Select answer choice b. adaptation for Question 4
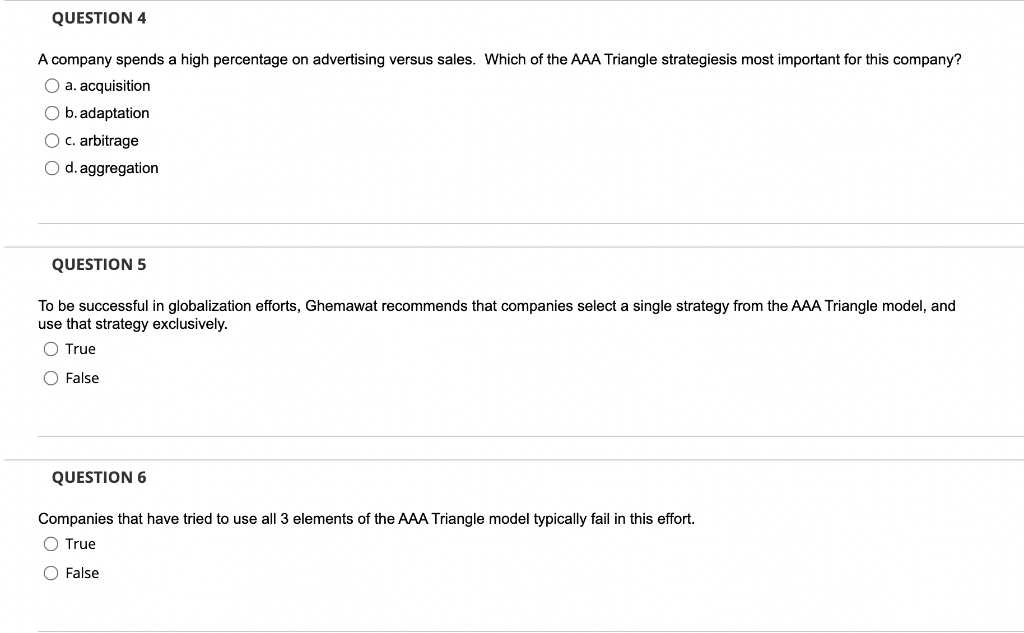Image resolution: width=1024 pixels, height=633 pixels. [x=51, y=113]
